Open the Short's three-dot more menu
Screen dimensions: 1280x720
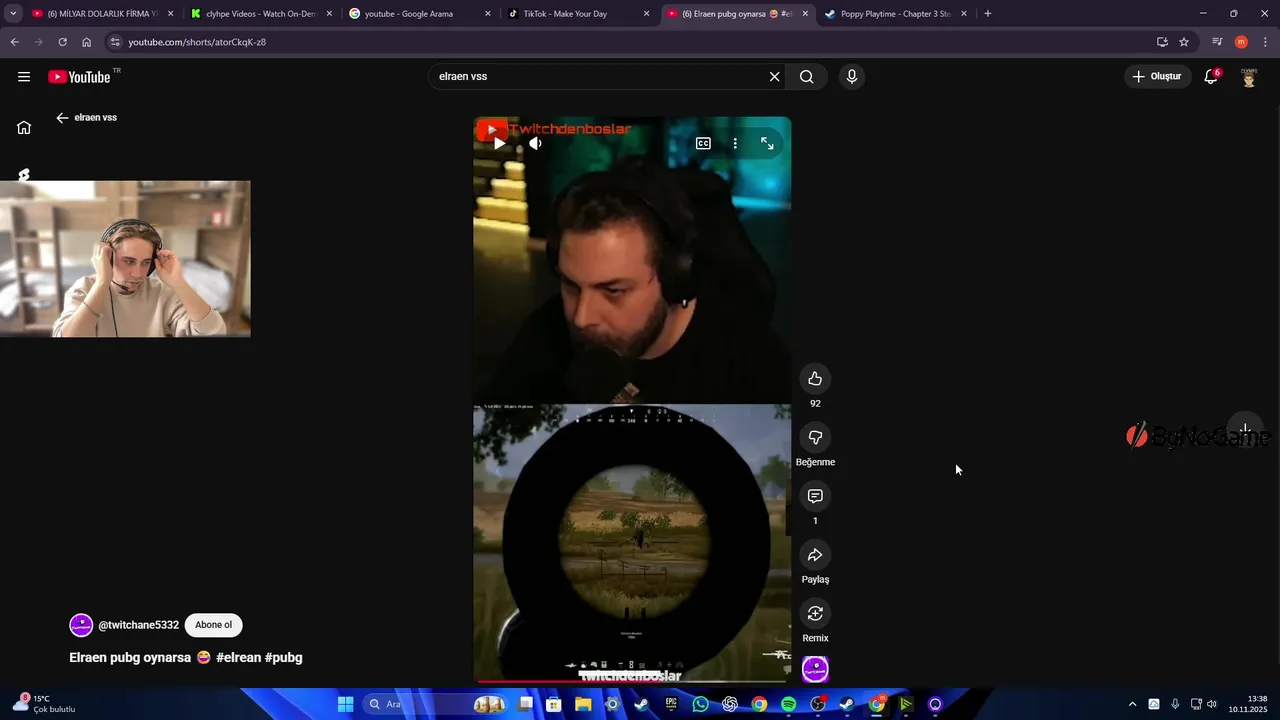(735, 144)
